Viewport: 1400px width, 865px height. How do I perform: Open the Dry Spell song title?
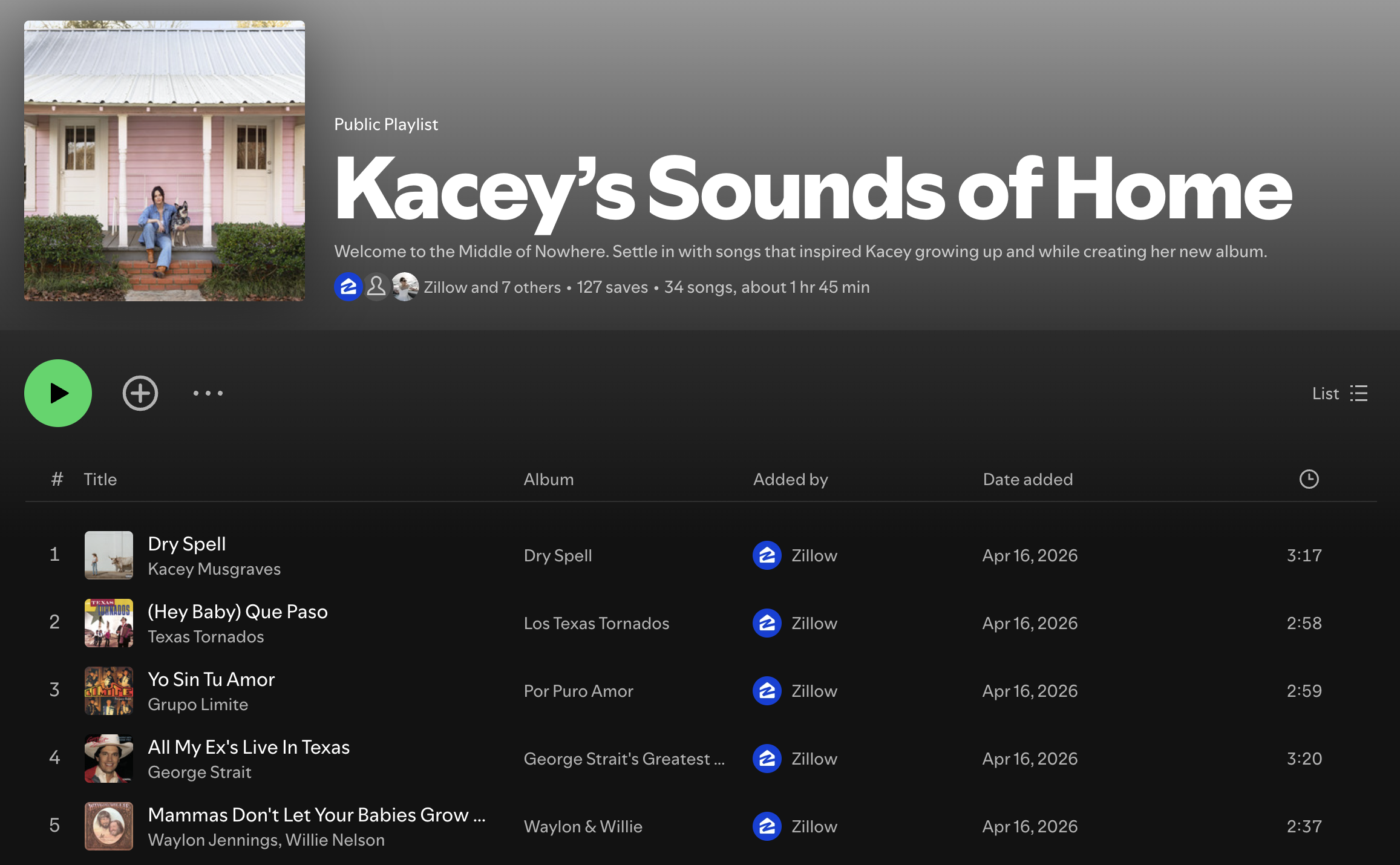click(x=187, y=544)
